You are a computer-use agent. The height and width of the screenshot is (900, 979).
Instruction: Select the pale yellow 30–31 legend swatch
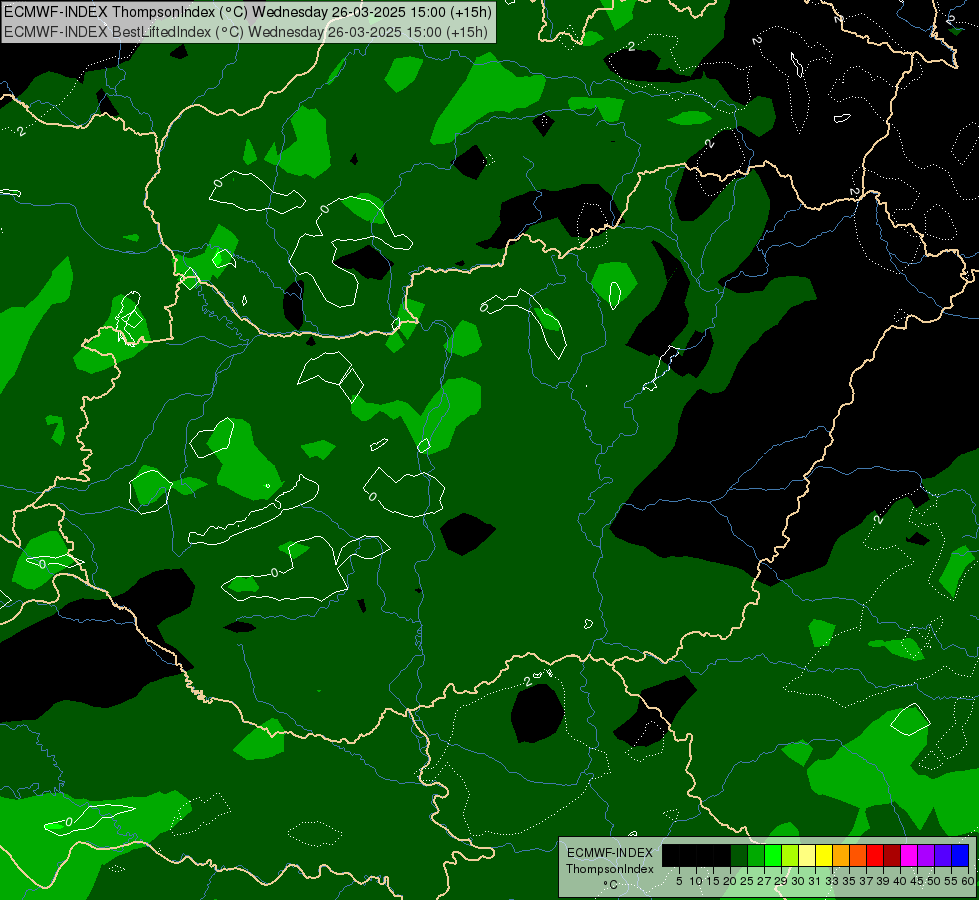coord(807,856)
